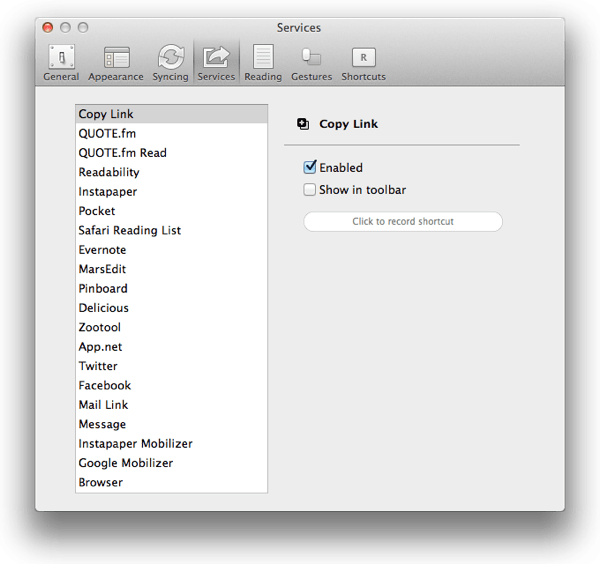Pick Twitter from the services list
Screen dimensions: 600x564
(x=98, y=366)
